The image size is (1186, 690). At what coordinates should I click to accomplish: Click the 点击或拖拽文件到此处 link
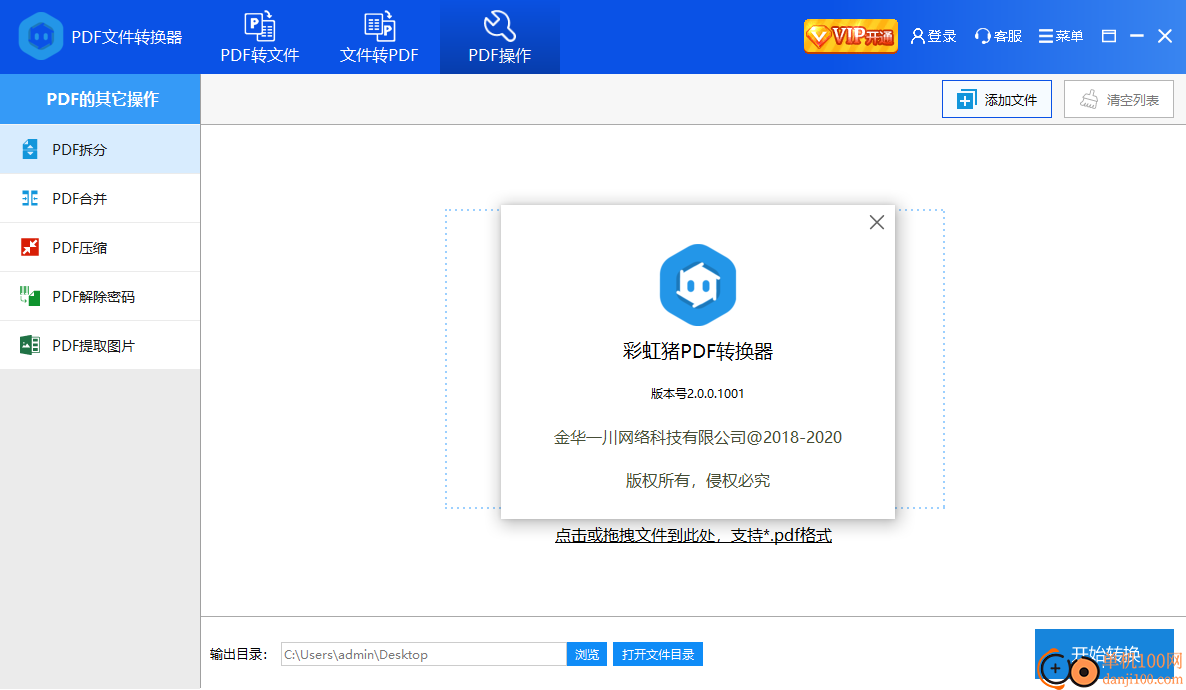(693, 535)
